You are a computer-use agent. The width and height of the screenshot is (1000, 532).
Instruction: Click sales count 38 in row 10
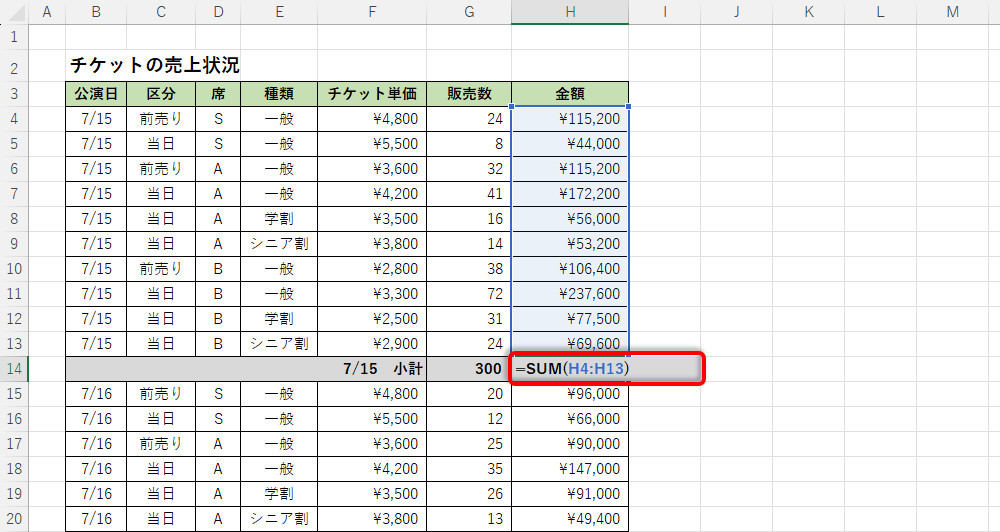click(x=469, y=269)
